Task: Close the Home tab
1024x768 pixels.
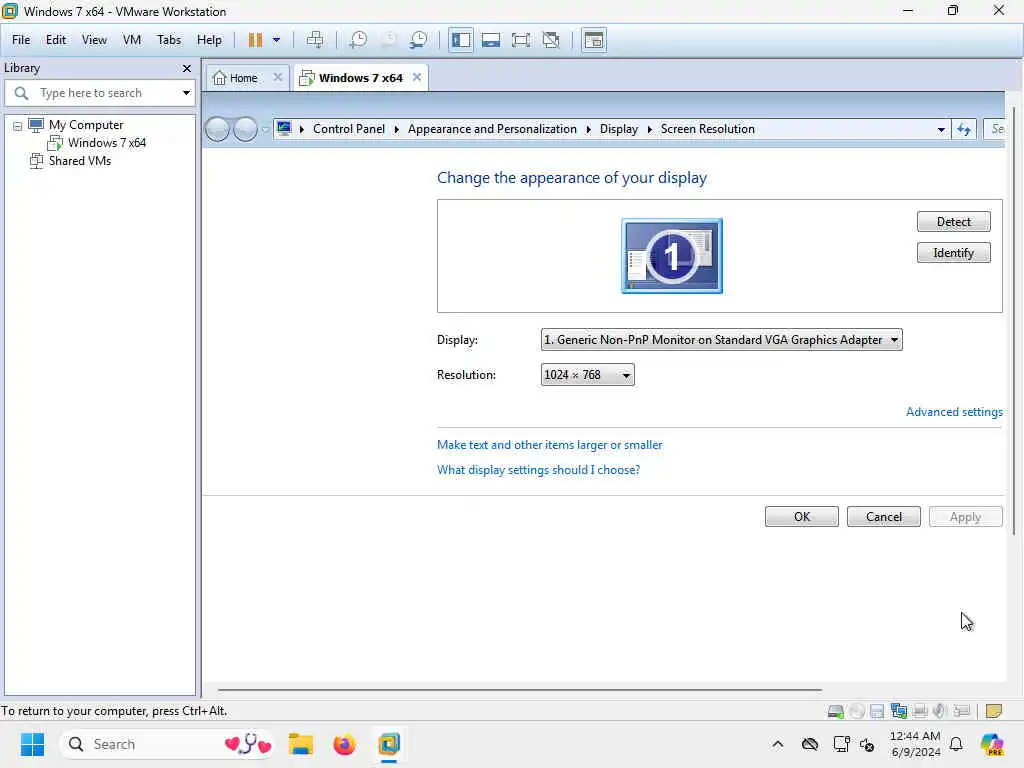Action: (278, 77)
